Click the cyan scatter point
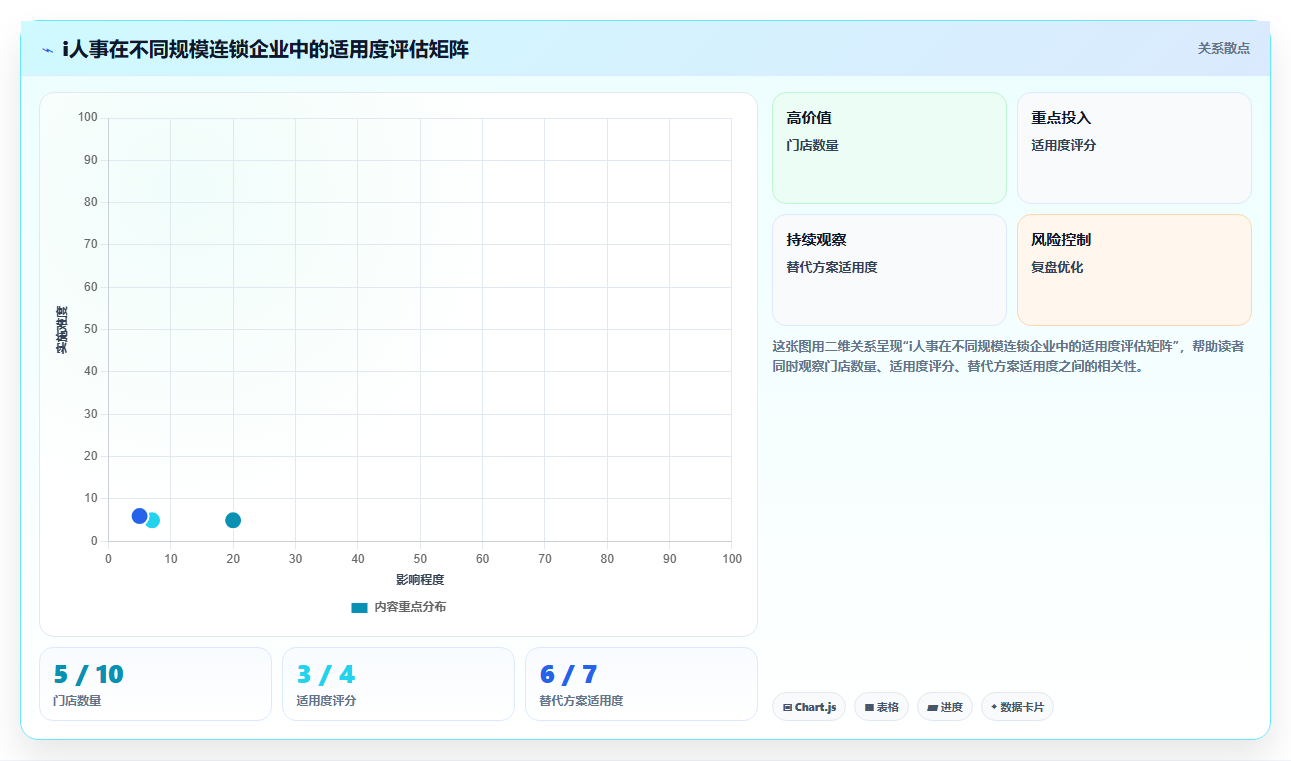Viewport: 1291px width, 761px height. pyautogui.click(x=153, y=520)
